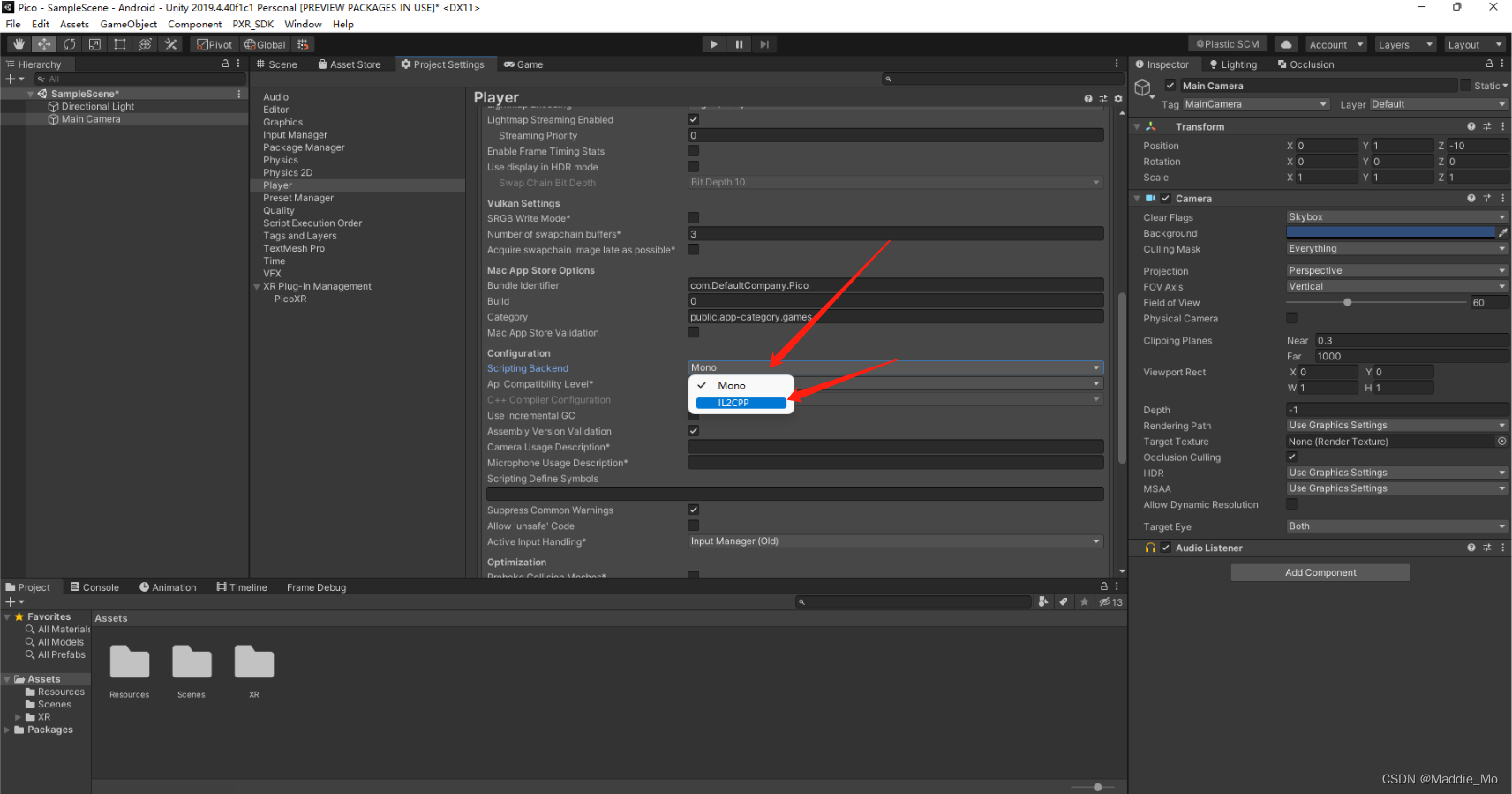Click the Plastic SCM button

[x=1228, y=44]
